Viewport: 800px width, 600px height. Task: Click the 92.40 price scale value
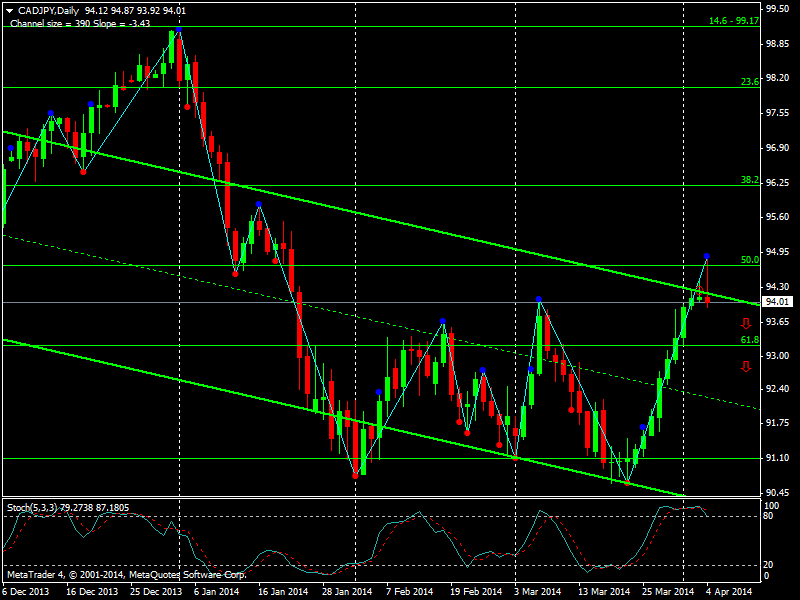pos(778,389)
